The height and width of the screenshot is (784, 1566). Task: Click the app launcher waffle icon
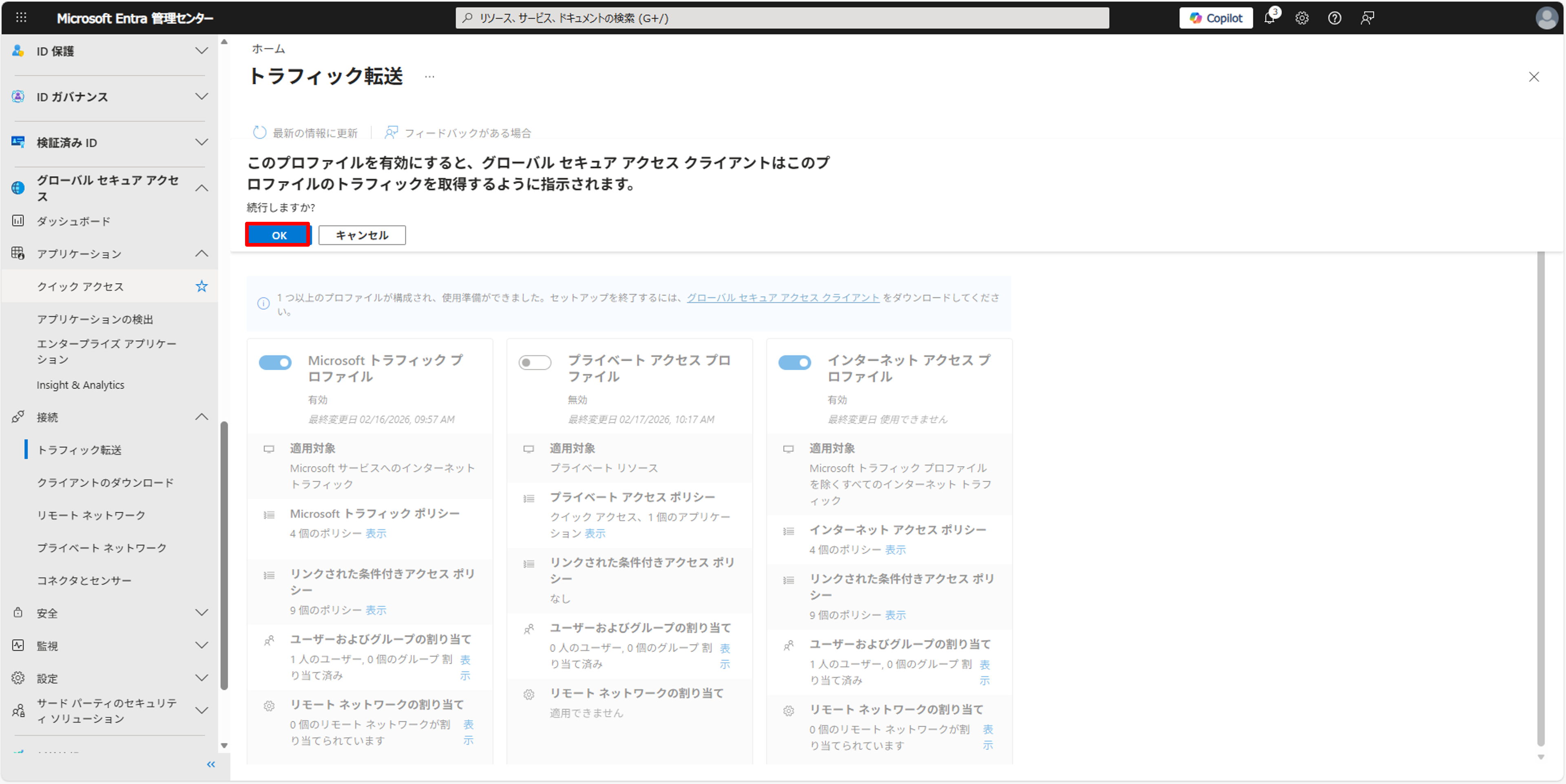[21, 18]
